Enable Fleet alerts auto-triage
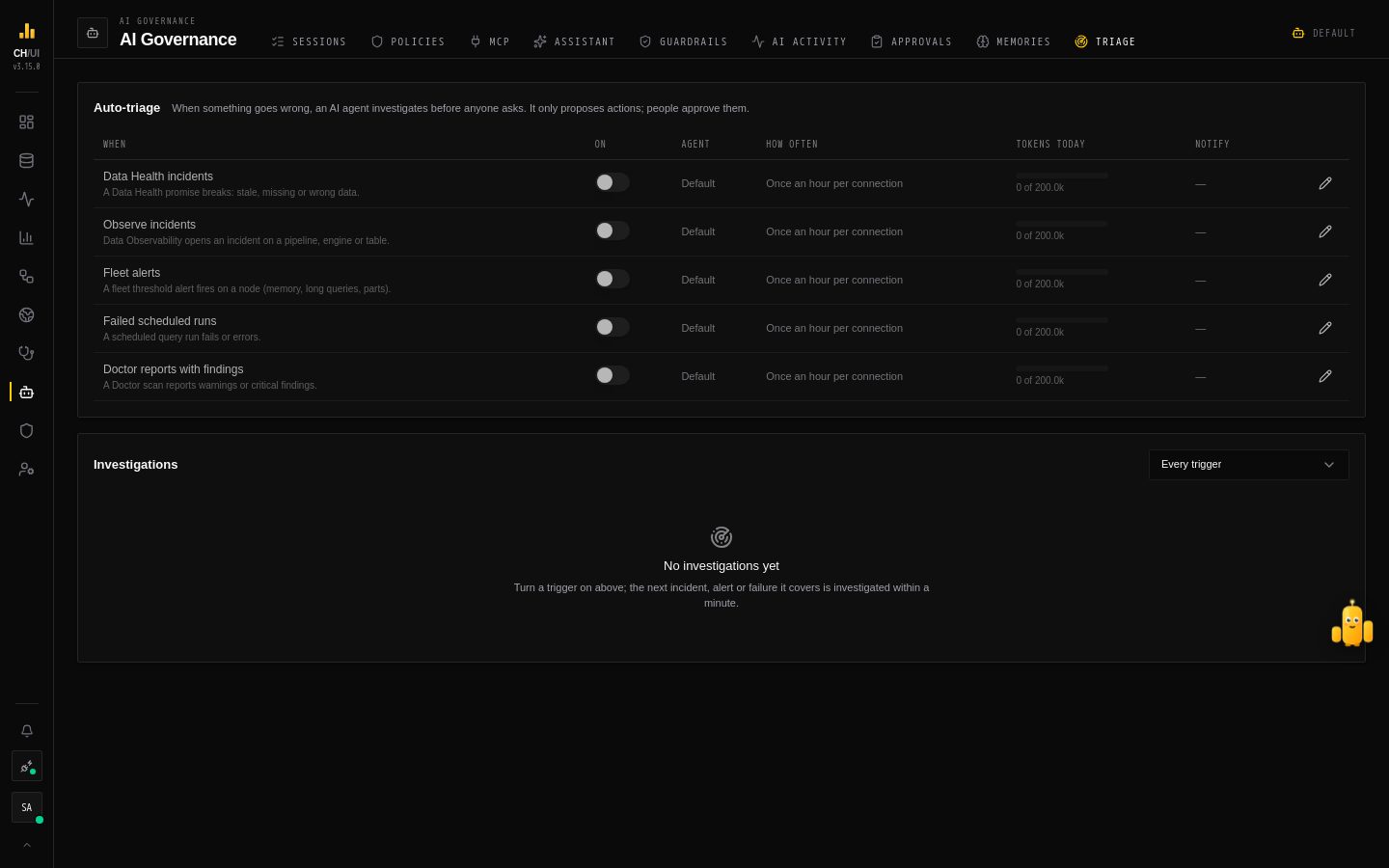 point(612,279)
